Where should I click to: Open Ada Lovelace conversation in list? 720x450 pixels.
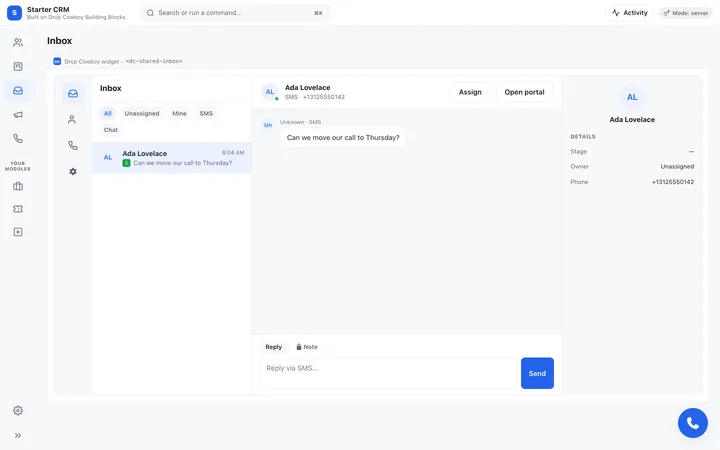(172, 158)
